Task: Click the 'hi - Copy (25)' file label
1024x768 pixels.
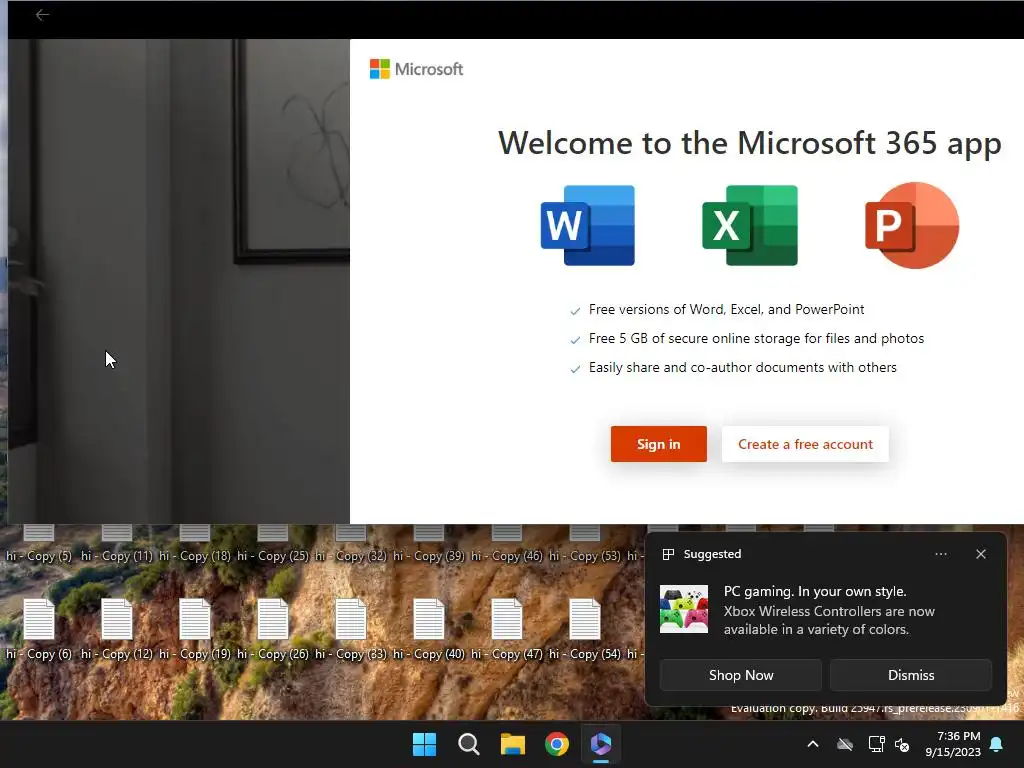Action: coord(273,556)
